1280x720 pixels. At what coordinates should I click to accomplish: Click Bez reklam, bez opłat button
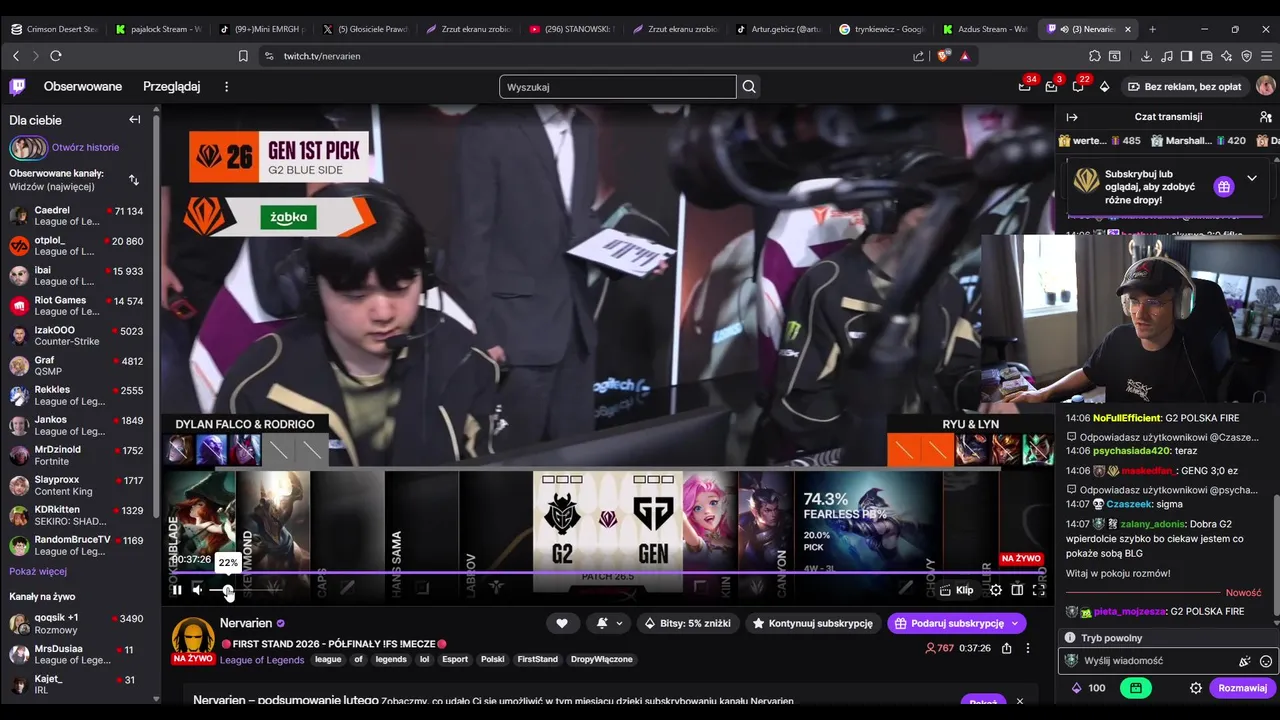click(1184, 87)
